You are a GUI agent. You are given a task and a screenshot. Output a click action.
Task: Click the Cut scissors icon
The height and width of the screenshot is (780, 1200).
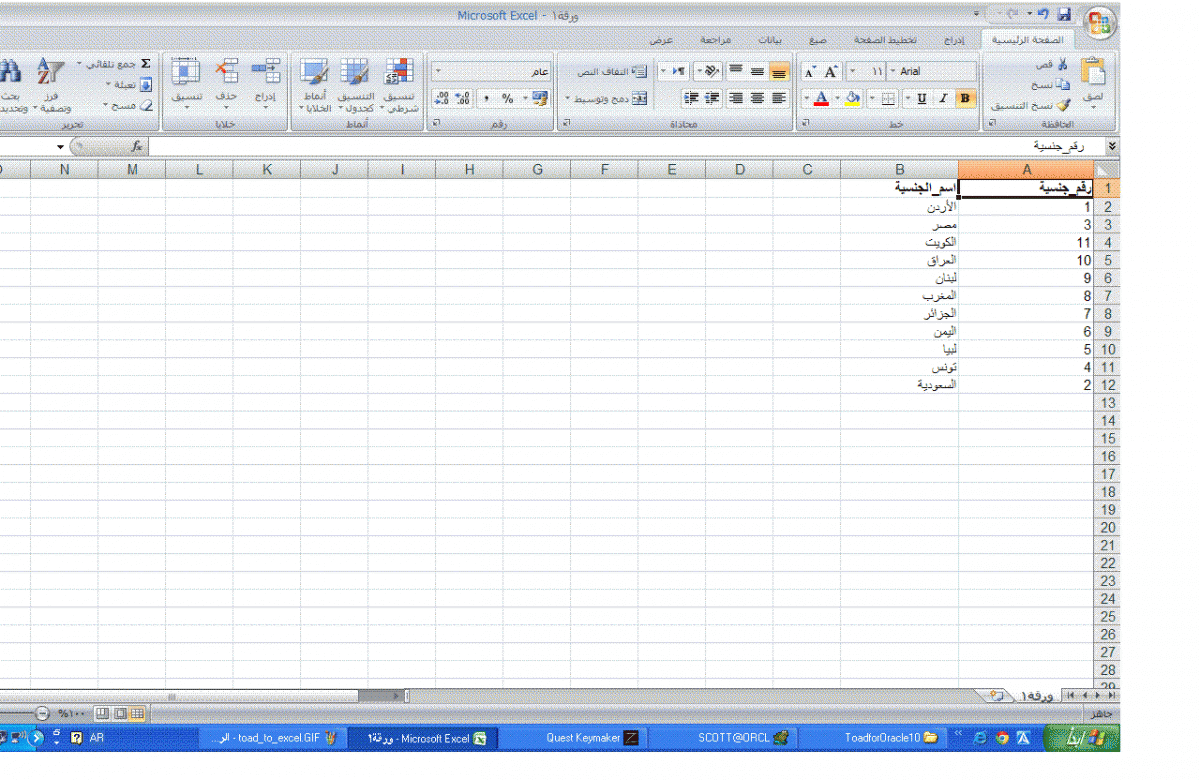[x=1062, y=64]
